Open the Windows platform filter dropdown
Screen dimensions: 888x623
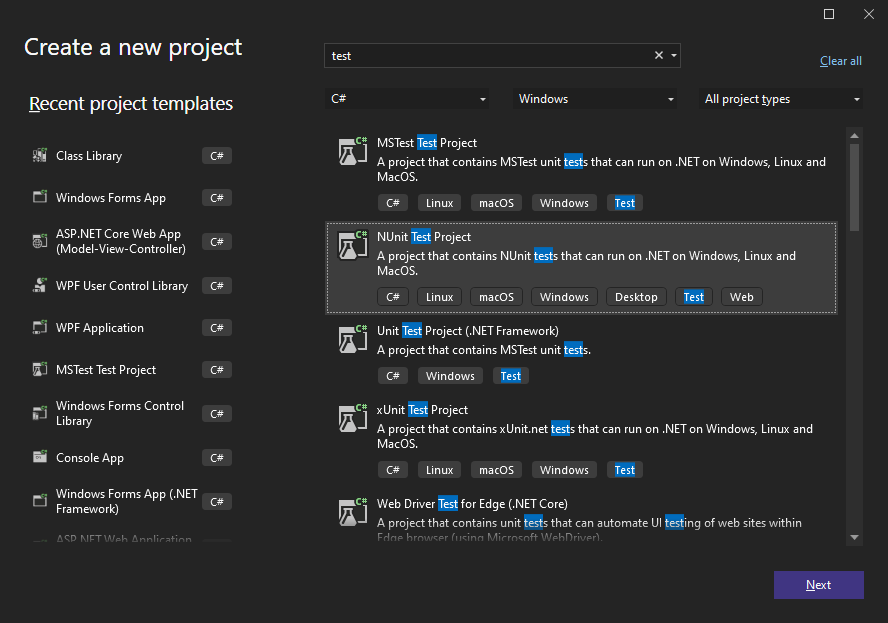coord(595,99)
